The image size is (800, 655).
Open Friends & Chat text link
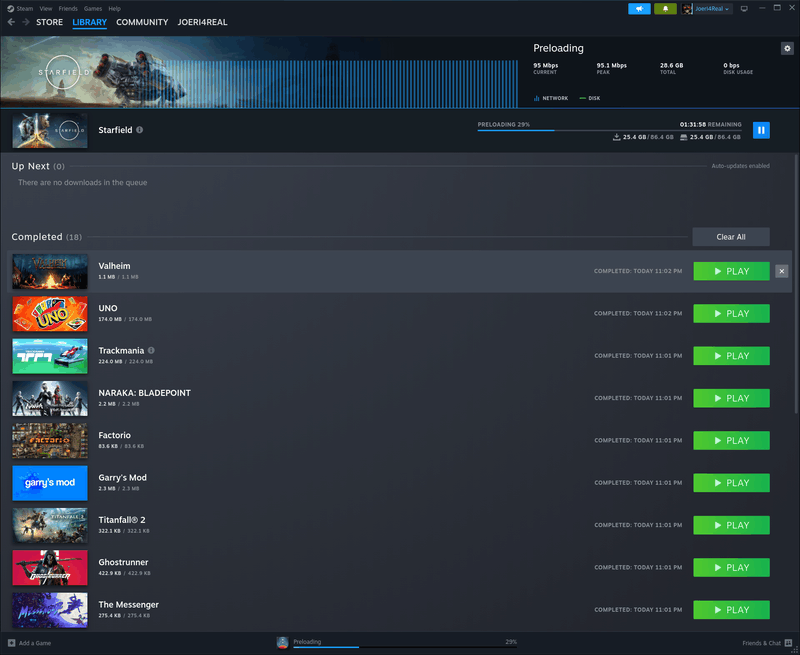coord(761,643)
